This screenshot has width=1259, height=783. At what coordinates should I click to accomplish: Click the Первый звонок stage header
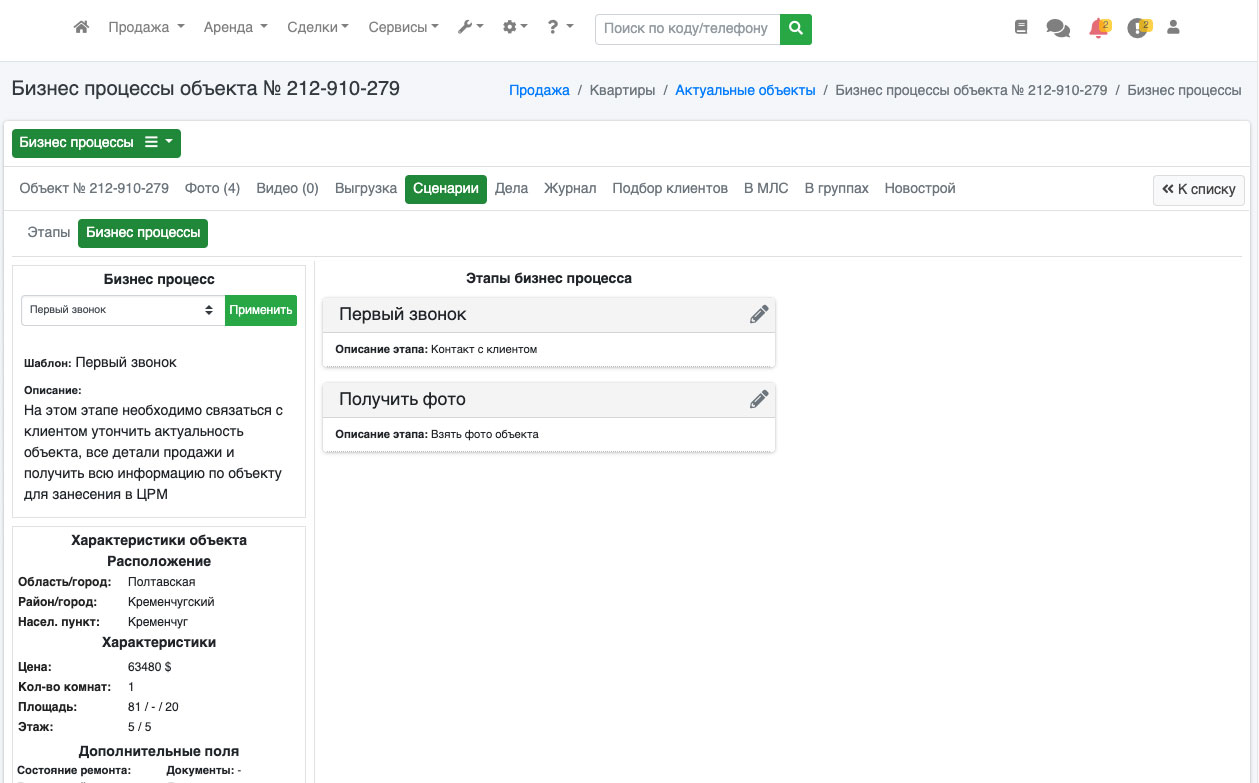coord(549,315)
